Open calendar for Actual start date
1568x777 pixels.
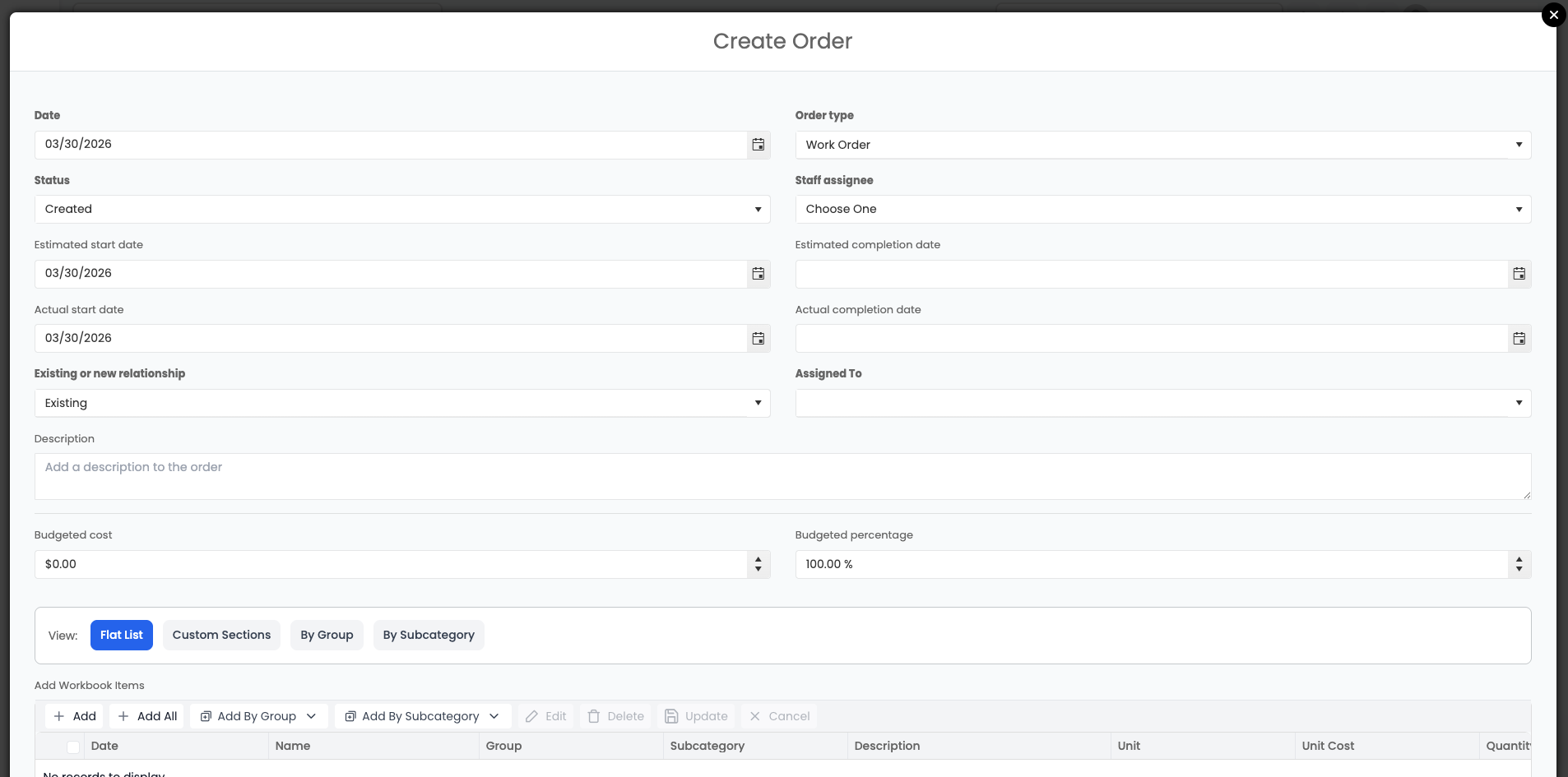pyautogui.click(x=758, y=339)
